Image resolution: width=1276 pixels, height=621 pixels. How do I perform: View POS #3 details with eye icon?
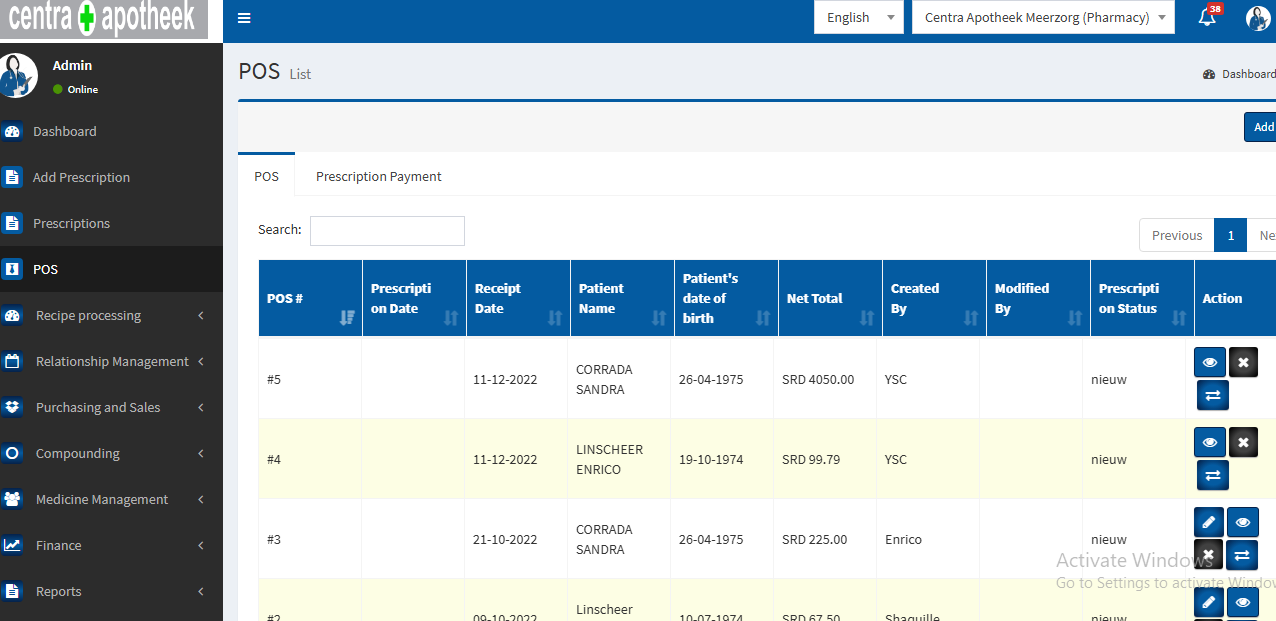1242,521
